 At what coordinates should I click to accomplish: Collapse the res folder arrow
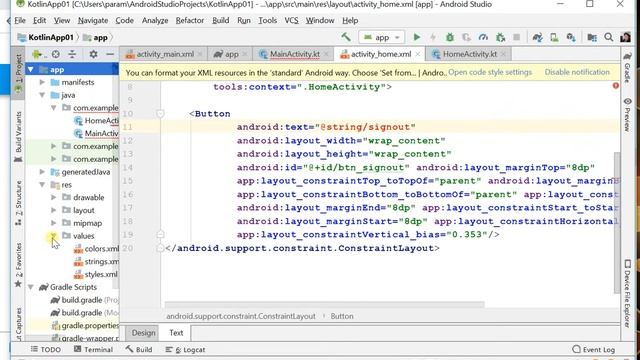(42, 185)
